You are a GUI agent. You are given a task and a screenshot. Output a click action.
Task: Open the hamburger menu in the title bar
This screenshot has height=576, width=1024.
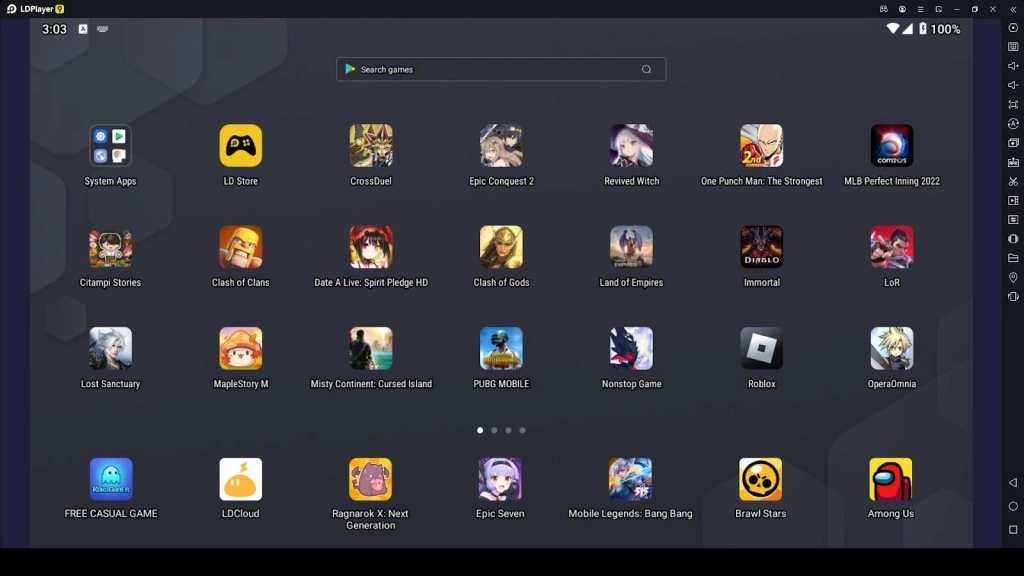[920, 9]
